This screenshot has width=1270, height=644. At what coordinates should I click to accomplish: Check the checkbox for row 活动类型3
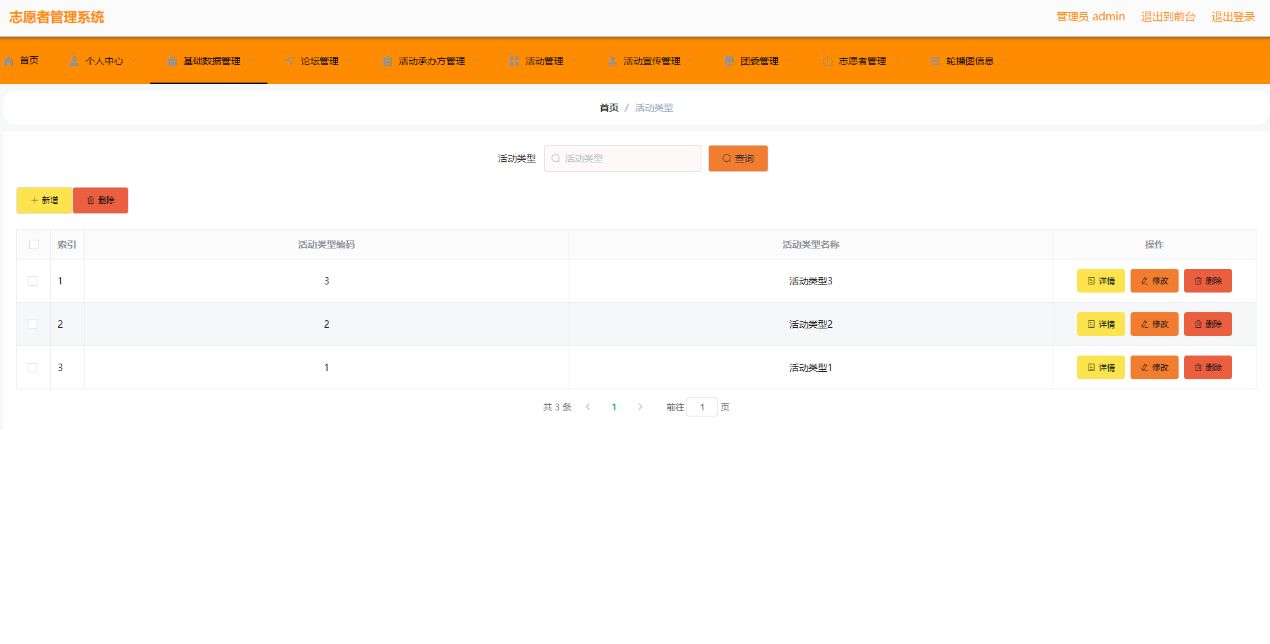[33, 281]
